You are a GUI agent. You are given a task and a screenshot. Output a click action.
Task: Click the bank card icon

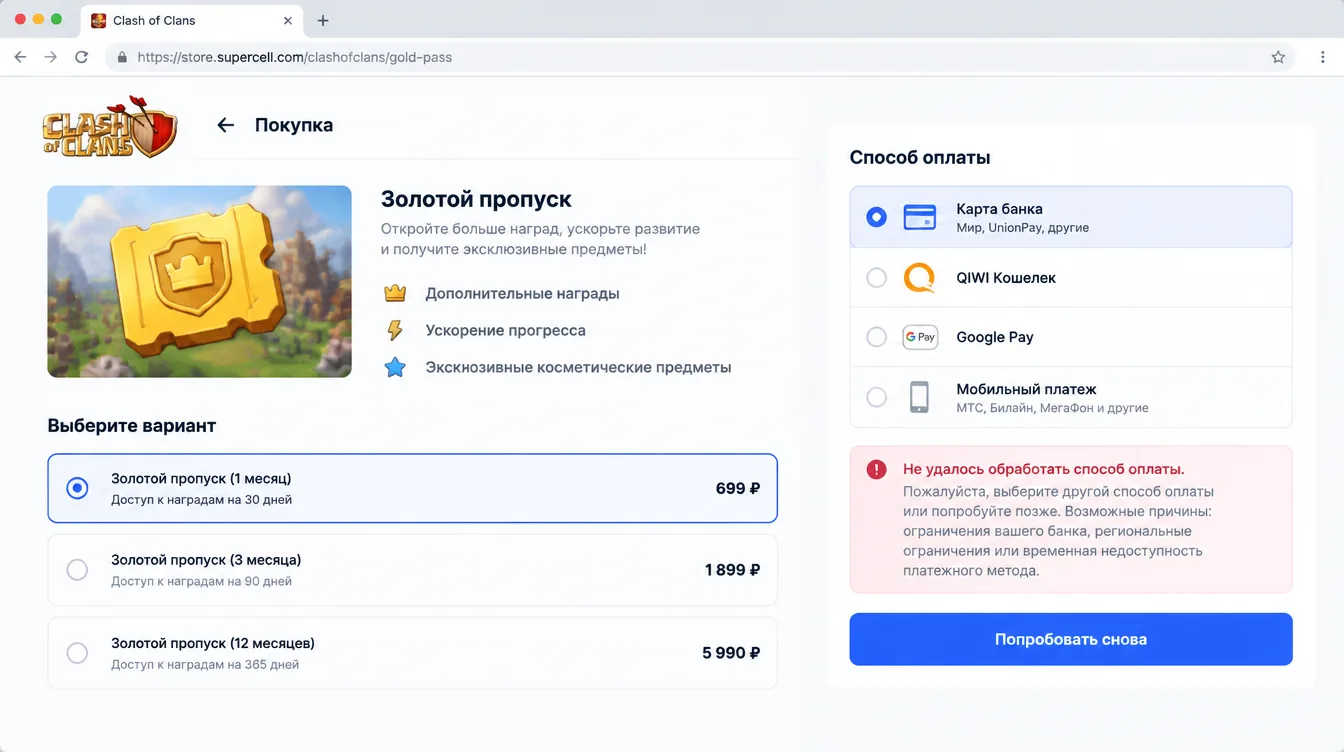919,217
